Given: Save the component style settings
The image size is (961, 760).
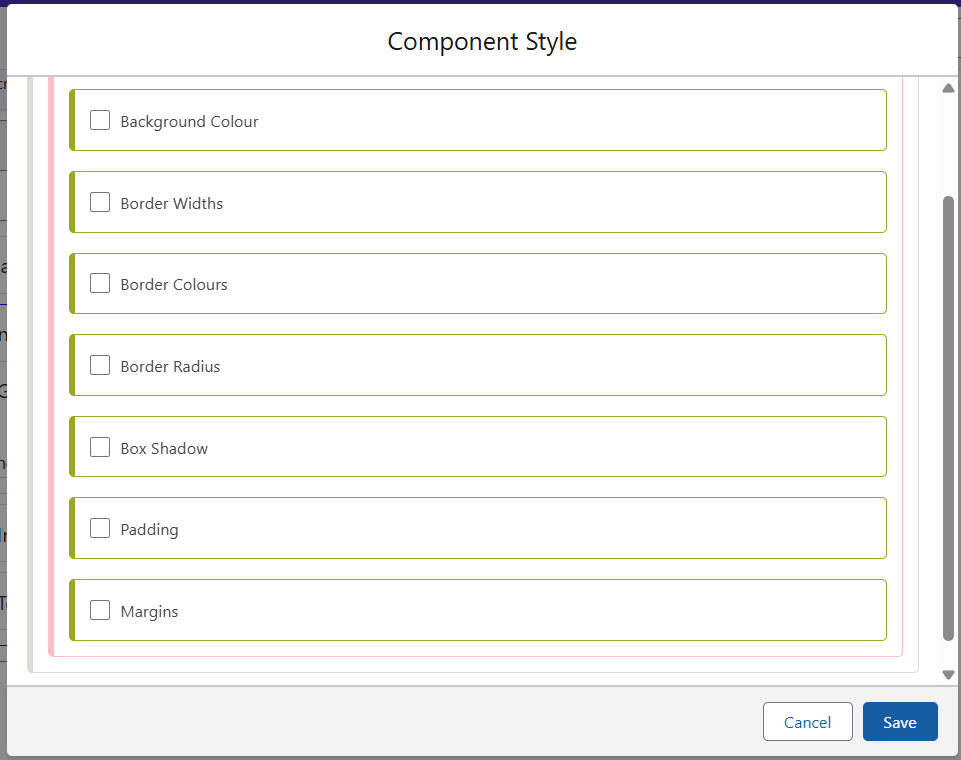Looking at the screenshot, I should point(900,722).
